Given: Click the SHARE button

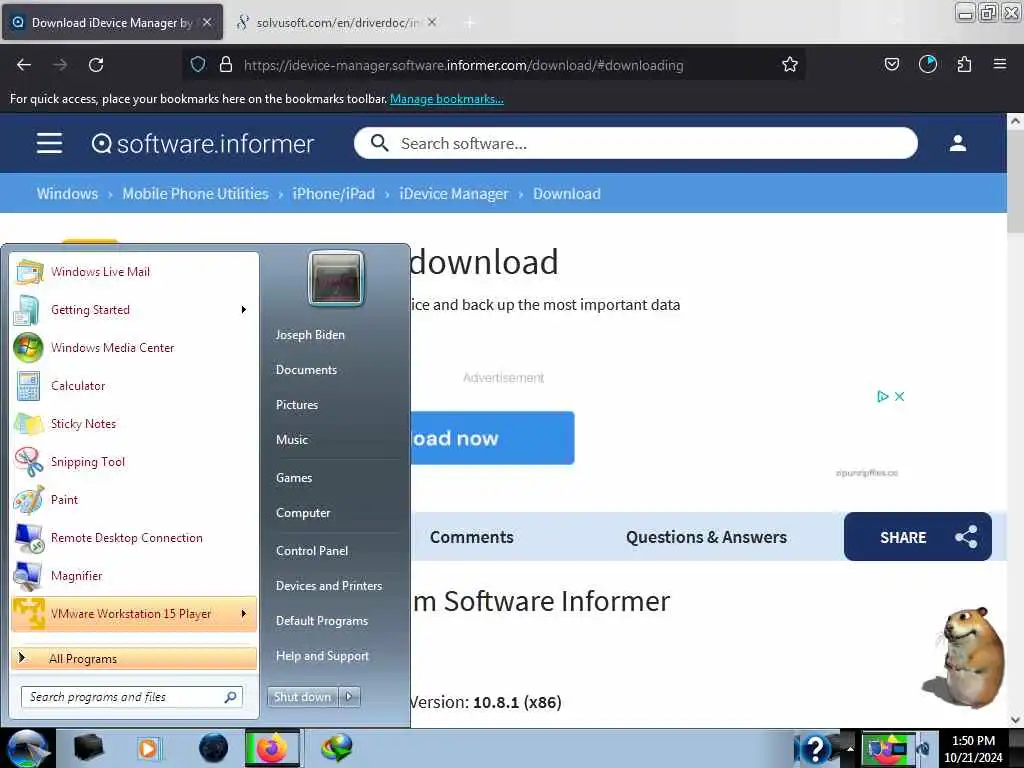Looking at the screenshot, I should [918, 537].
